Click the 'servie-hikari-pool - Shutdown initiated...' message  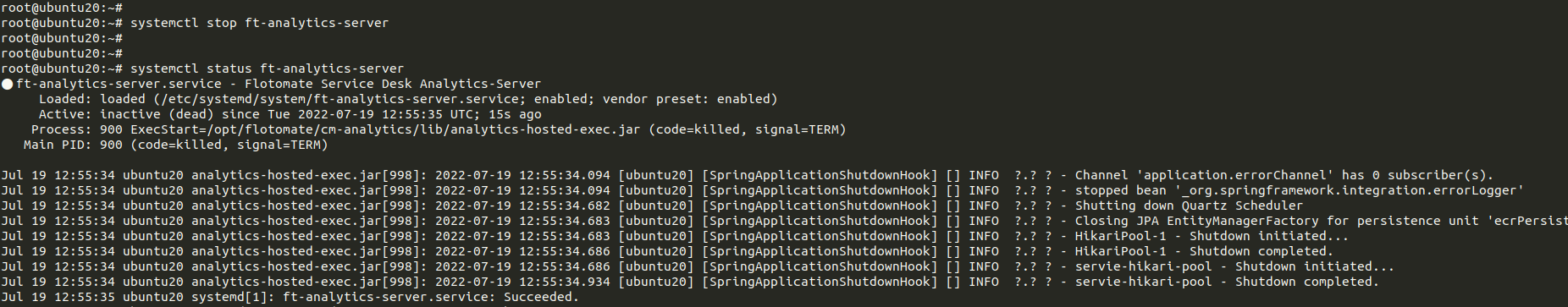tap(1234, 266)
